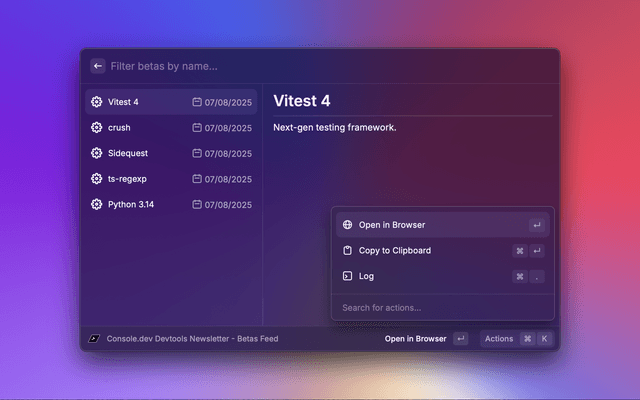640x400 pixels.
Task: Click the clipboard icon in actions menu
Action: coord(347,250)
